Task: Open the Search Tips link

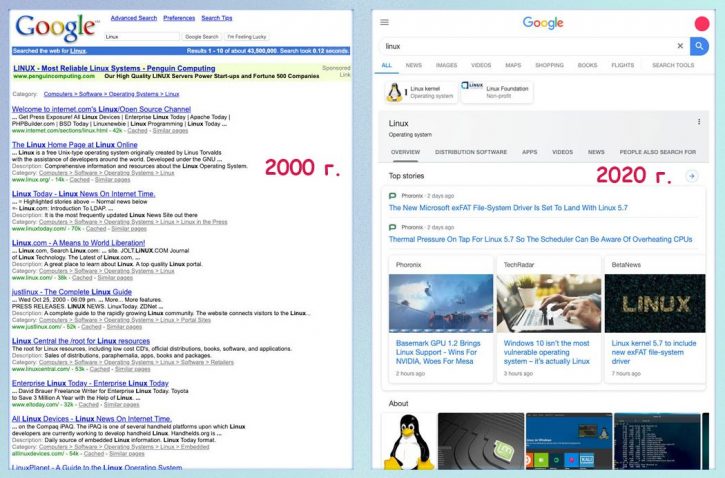Action: click(x=217, y=18)
